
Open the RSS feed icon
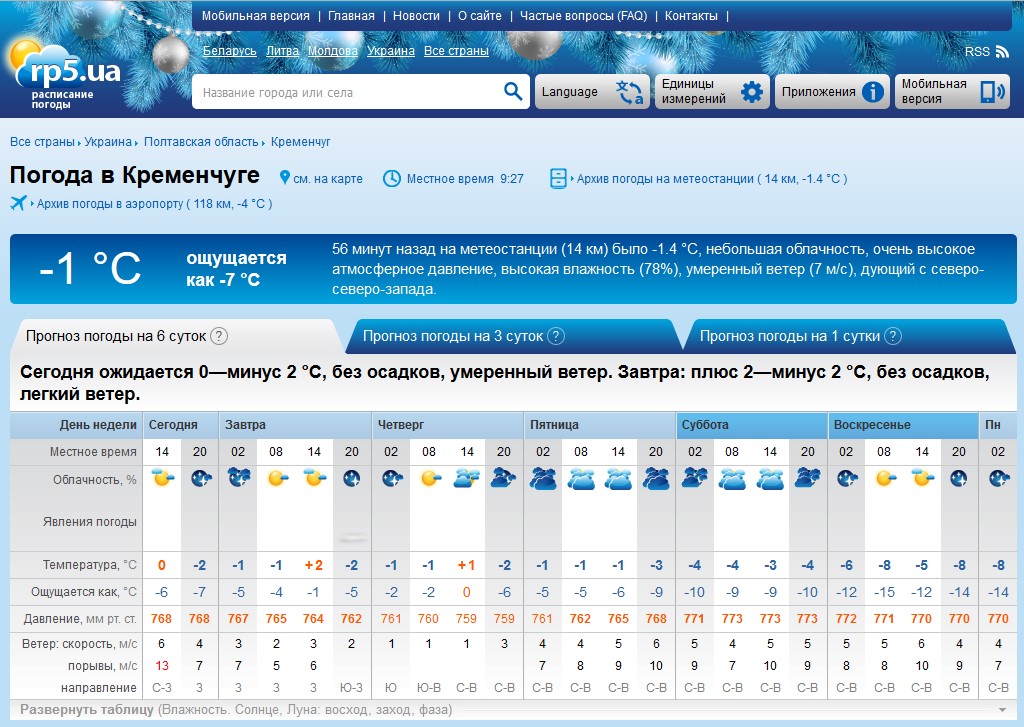pos(1002,51)
